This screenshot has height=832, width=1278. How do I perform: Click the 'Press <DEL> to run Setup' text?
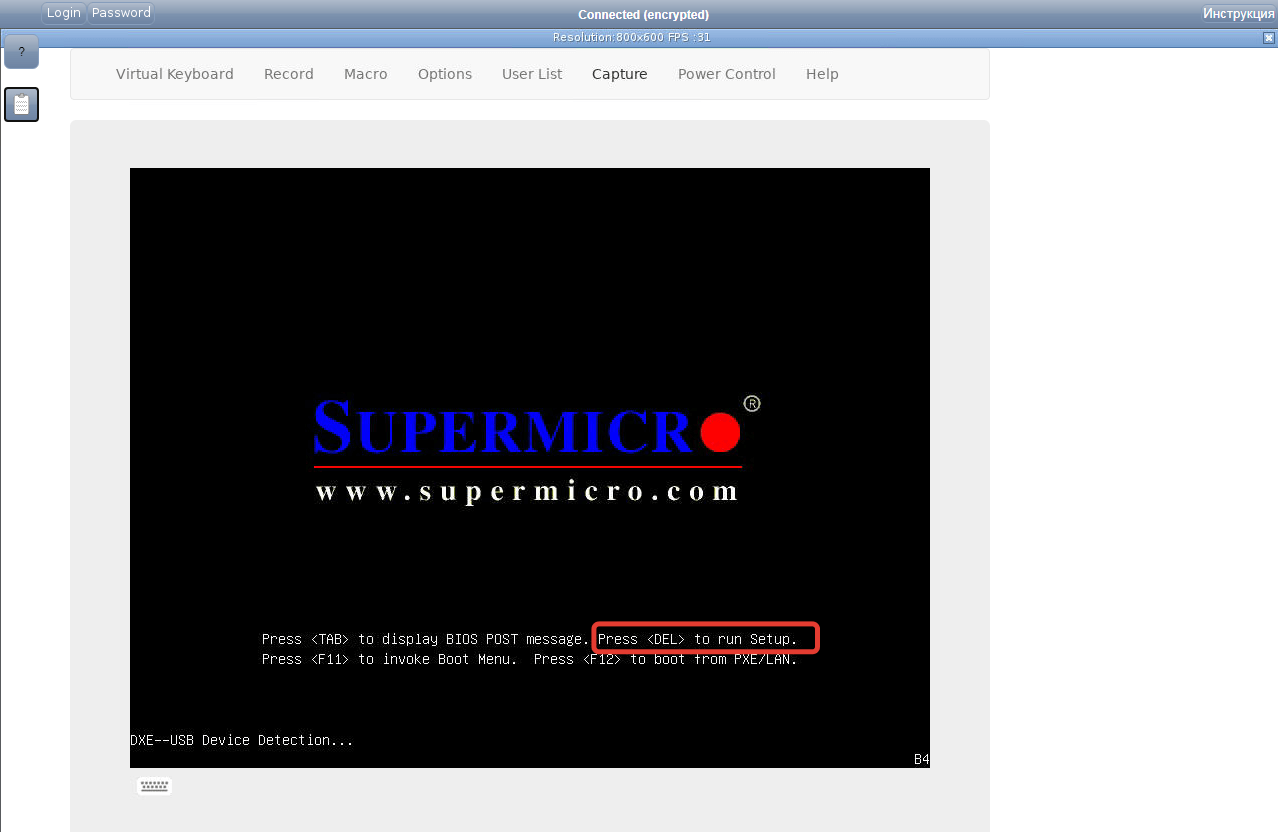(x=698, y=639)
